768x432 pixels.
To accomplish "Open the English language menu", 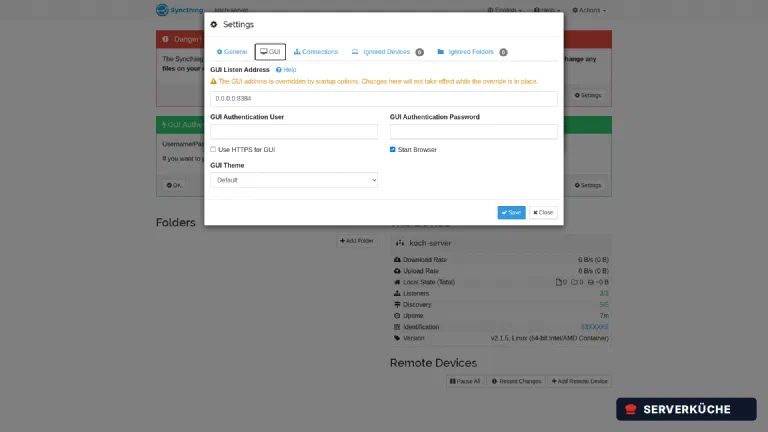I will pyautogui.click(x=504, y=10).
